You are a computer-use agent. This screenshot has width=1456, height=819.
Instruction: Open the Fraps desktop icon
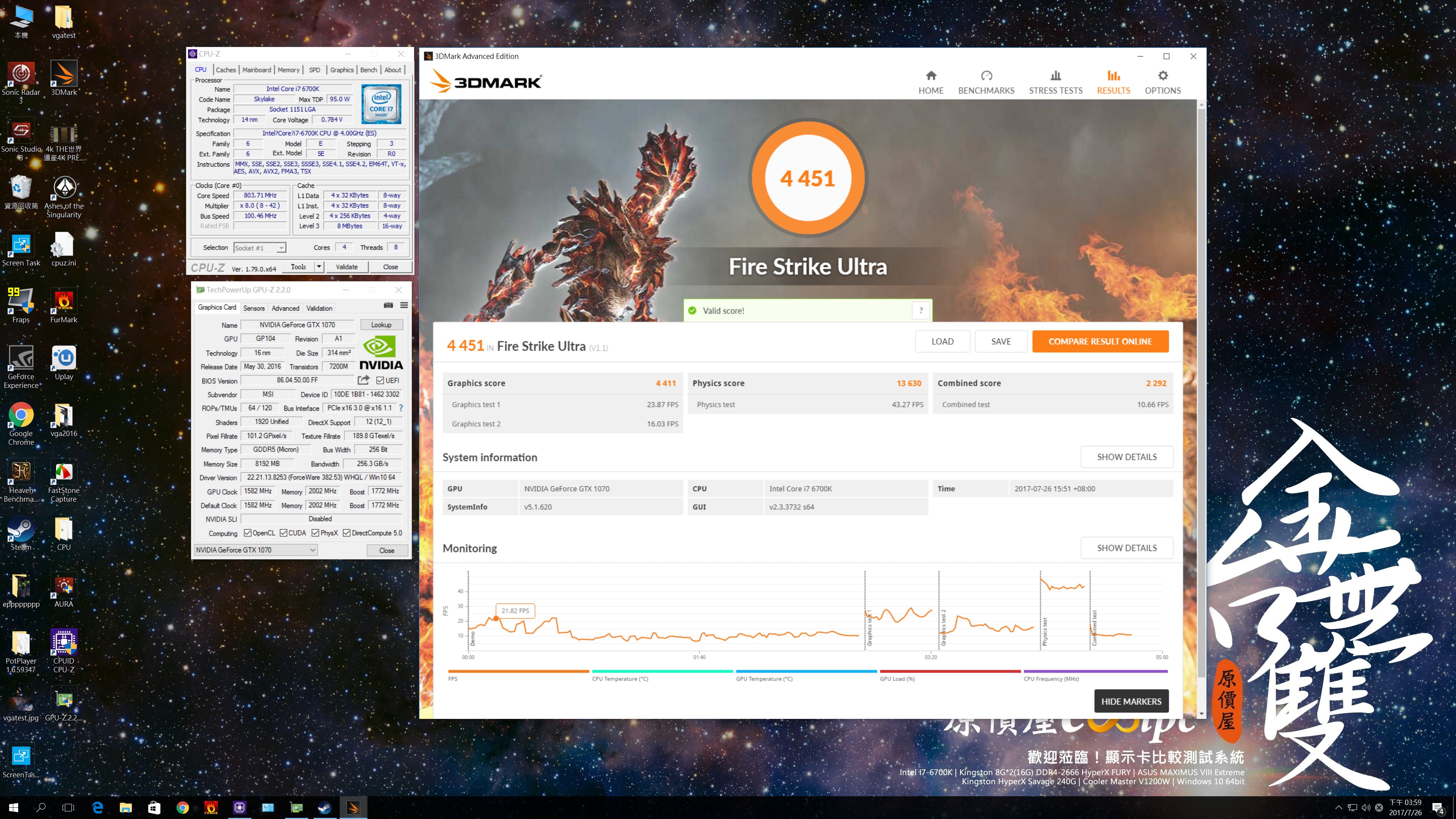click(x=21, y=306)
